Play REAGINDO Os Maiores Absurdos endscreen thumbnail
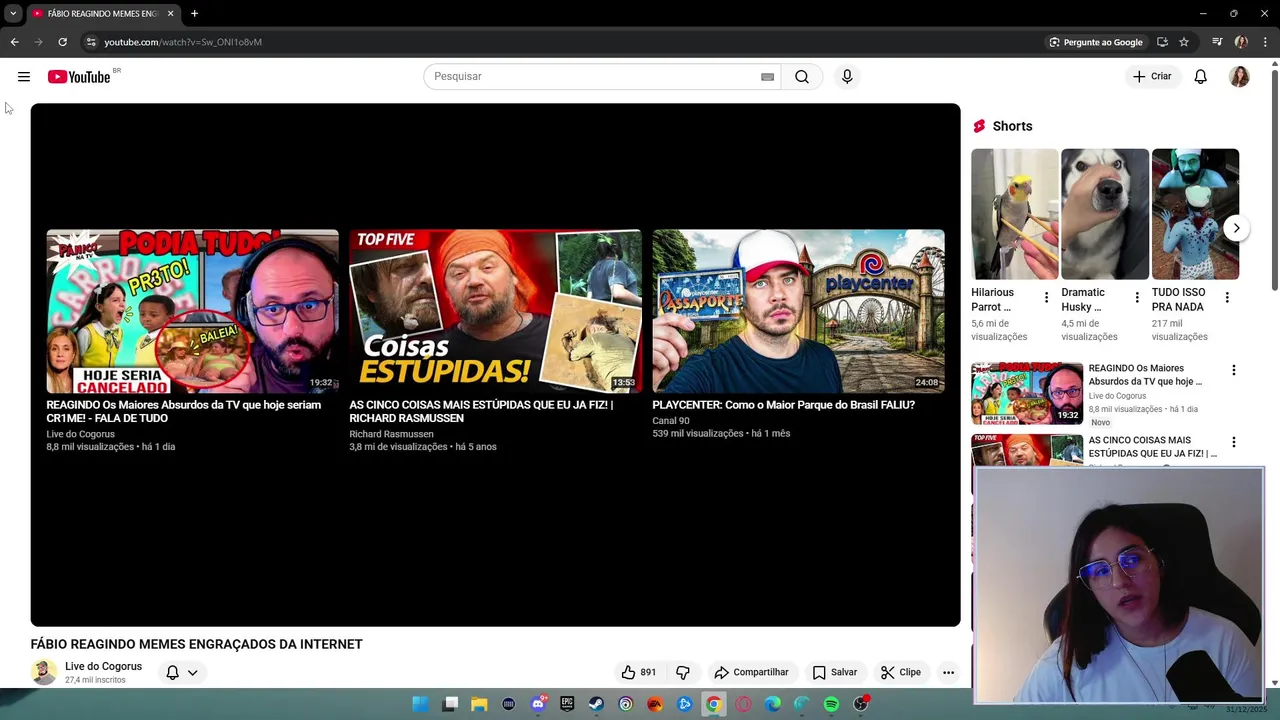The width and height of the screenshot is (1280, 720). pos(192,311)
